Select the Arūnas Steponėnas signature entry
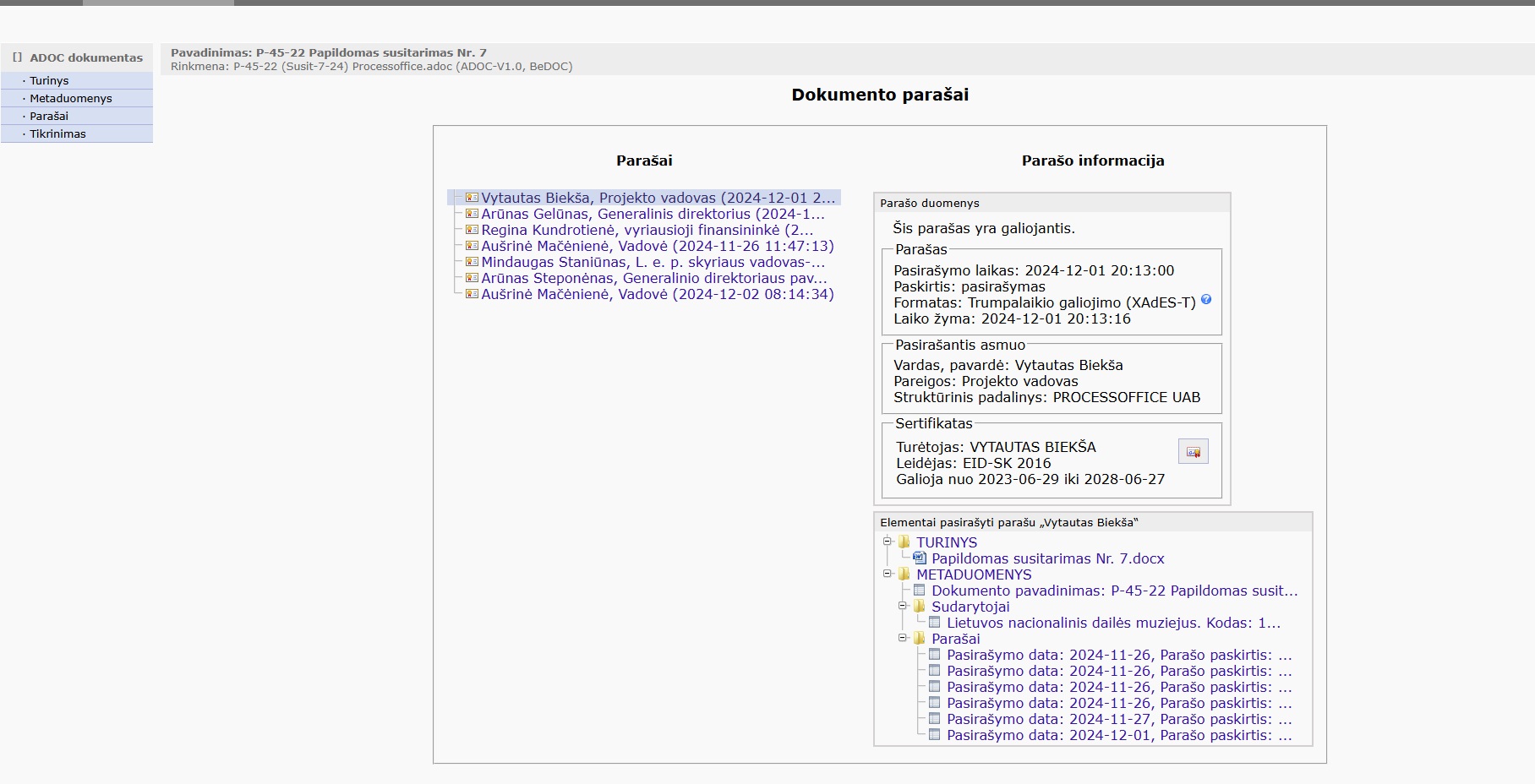1535x784 pixels. (x=653, y=279)
